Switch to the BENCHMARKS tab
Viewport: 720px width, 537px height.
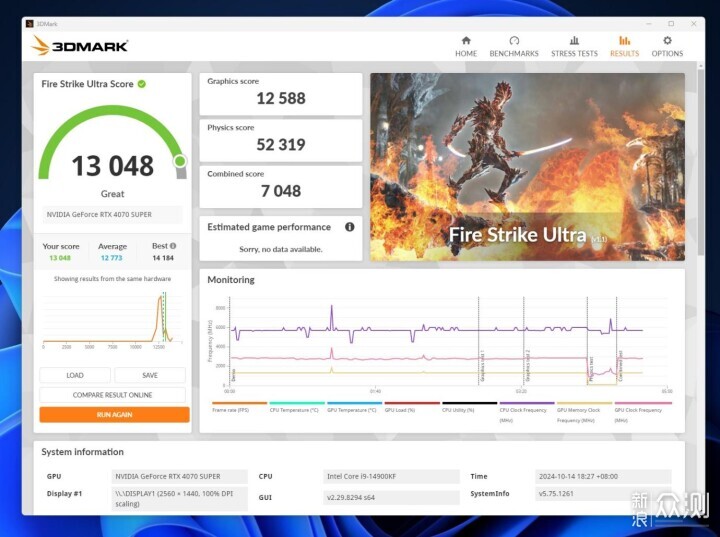click(x=514, y=46)
